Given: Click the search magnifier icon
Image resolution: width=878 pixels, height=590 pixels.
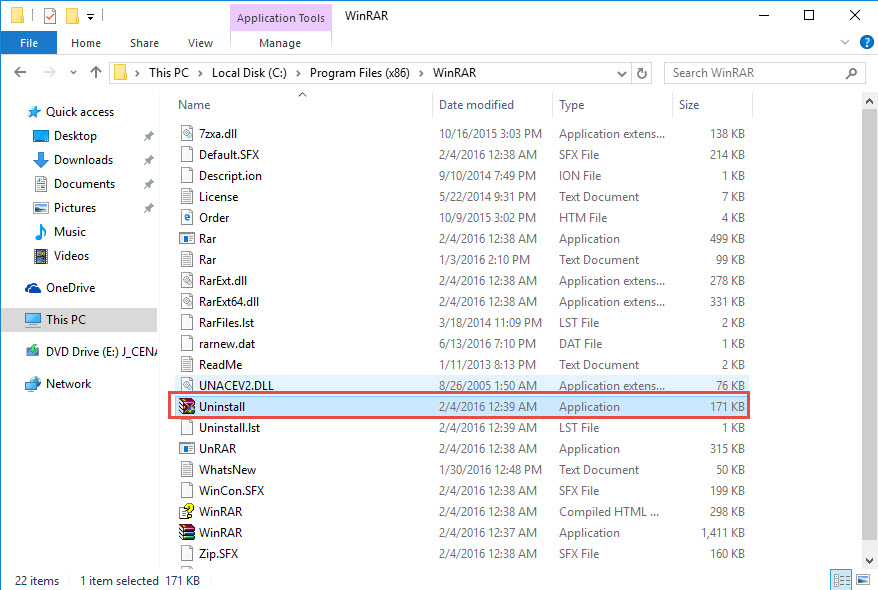Looking at the screenshot, I should coord(851,73).
